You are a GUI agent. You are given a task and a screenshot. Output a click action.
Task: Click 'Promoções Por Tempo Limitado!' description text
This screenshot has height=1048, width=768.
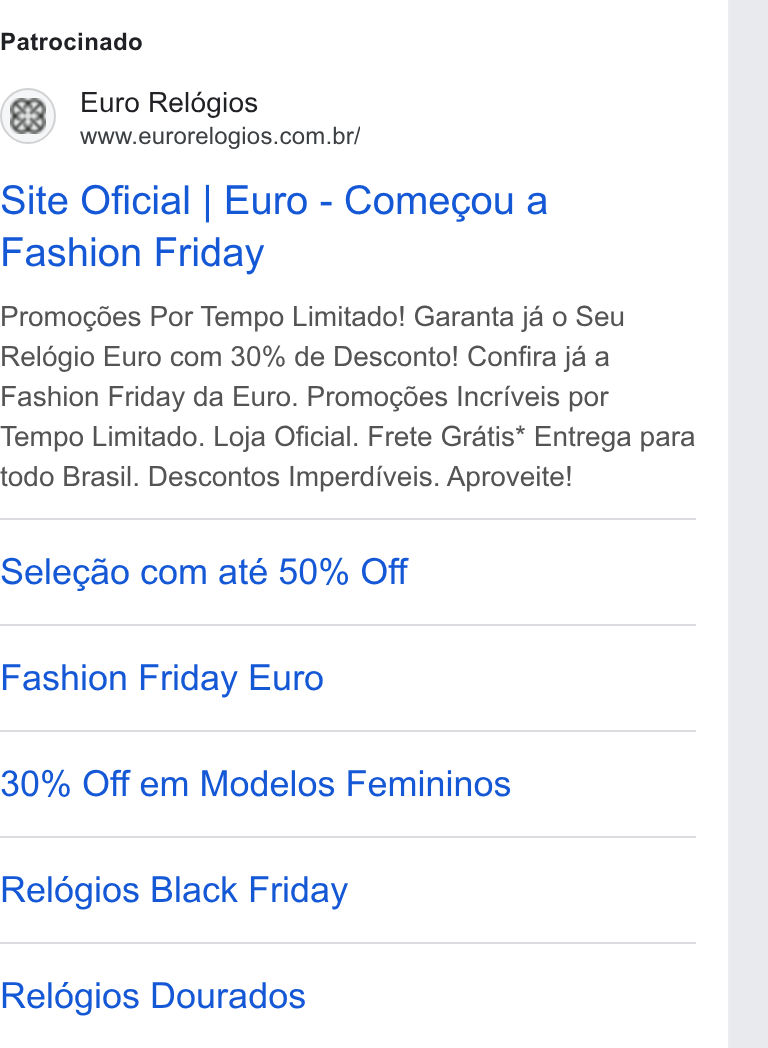click(203, 317)
